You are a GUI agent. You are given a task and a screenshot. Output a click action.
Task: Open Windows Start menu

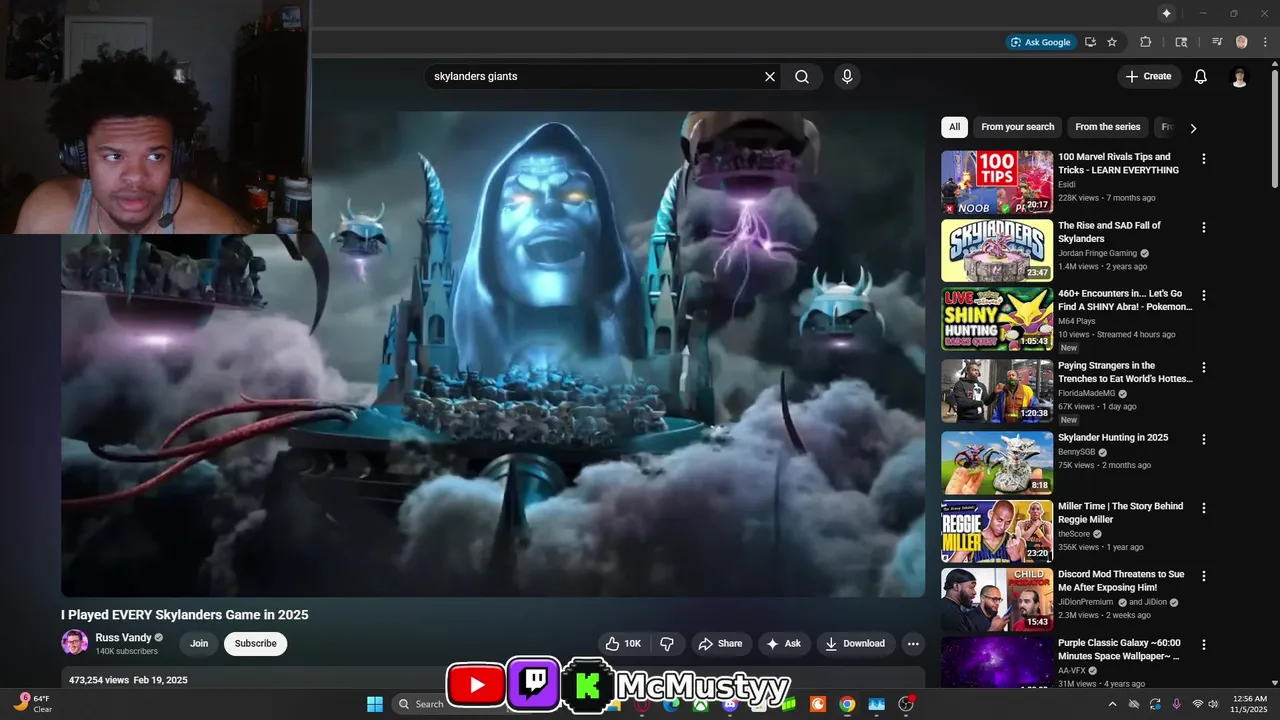(x=375, y=704)
